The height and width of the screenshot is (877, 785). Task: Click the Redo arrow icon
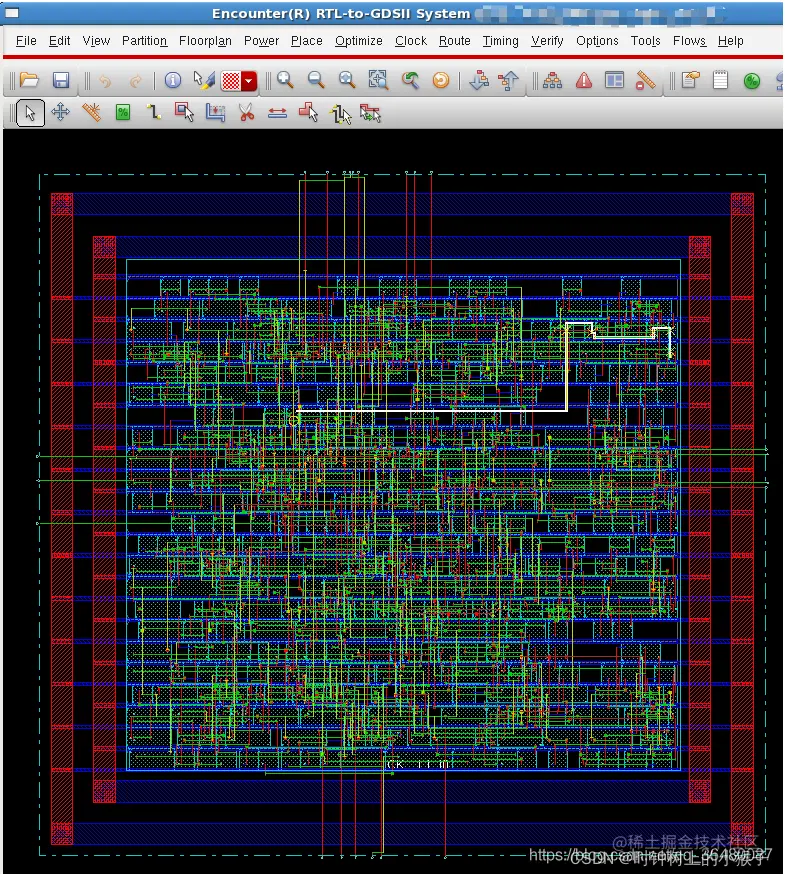(x=135, y=81)
